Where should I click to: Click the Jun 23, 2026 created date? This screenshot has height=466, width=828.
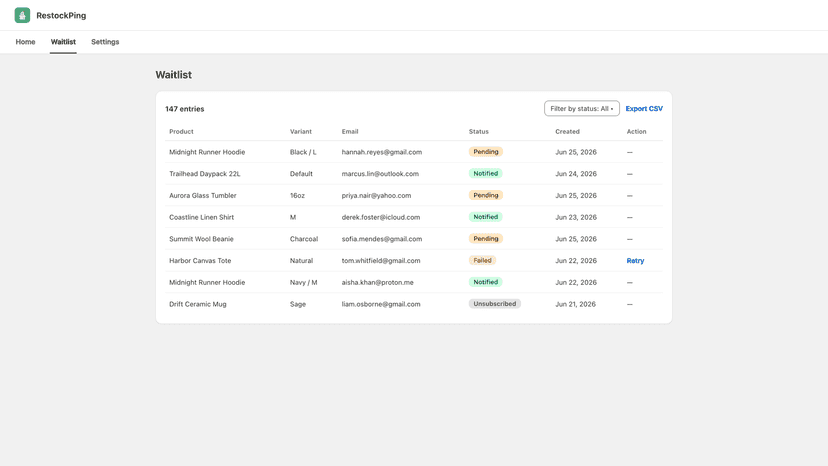[576, 217]
